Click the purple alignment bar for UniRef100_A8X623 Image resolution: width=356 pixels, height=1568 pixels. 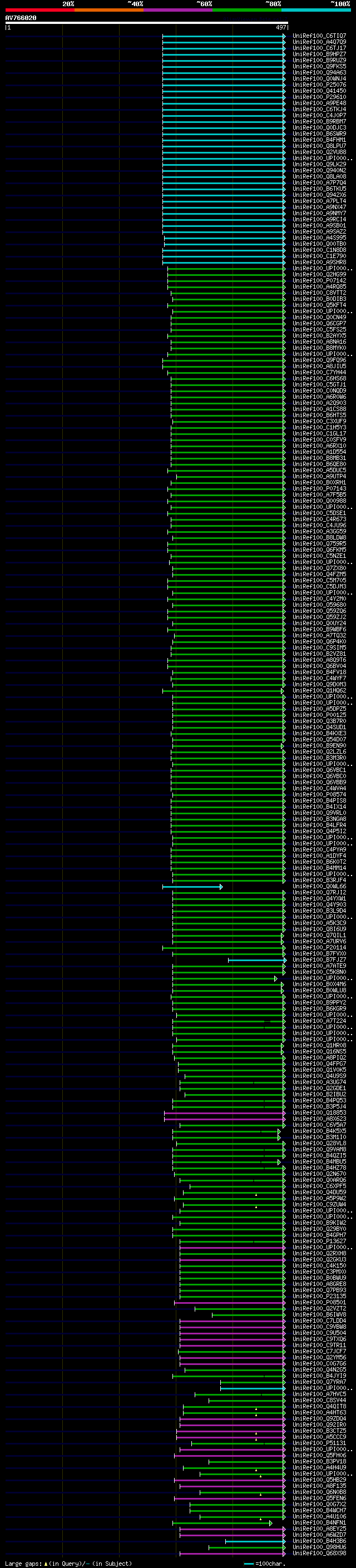(x=225, y=1119)
